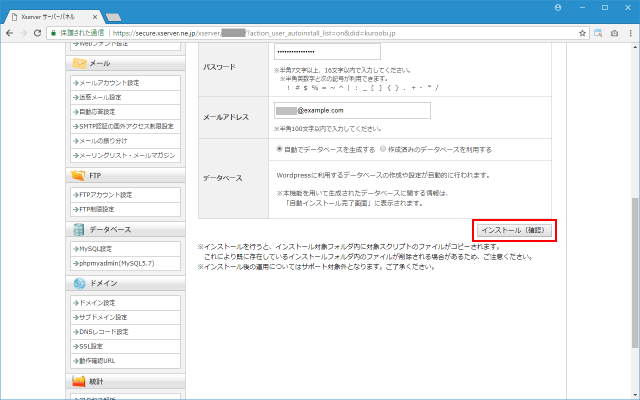The height and width of the screenshot is (400, 640).
Task: Click the address bar URL
Action: (254, 33)
